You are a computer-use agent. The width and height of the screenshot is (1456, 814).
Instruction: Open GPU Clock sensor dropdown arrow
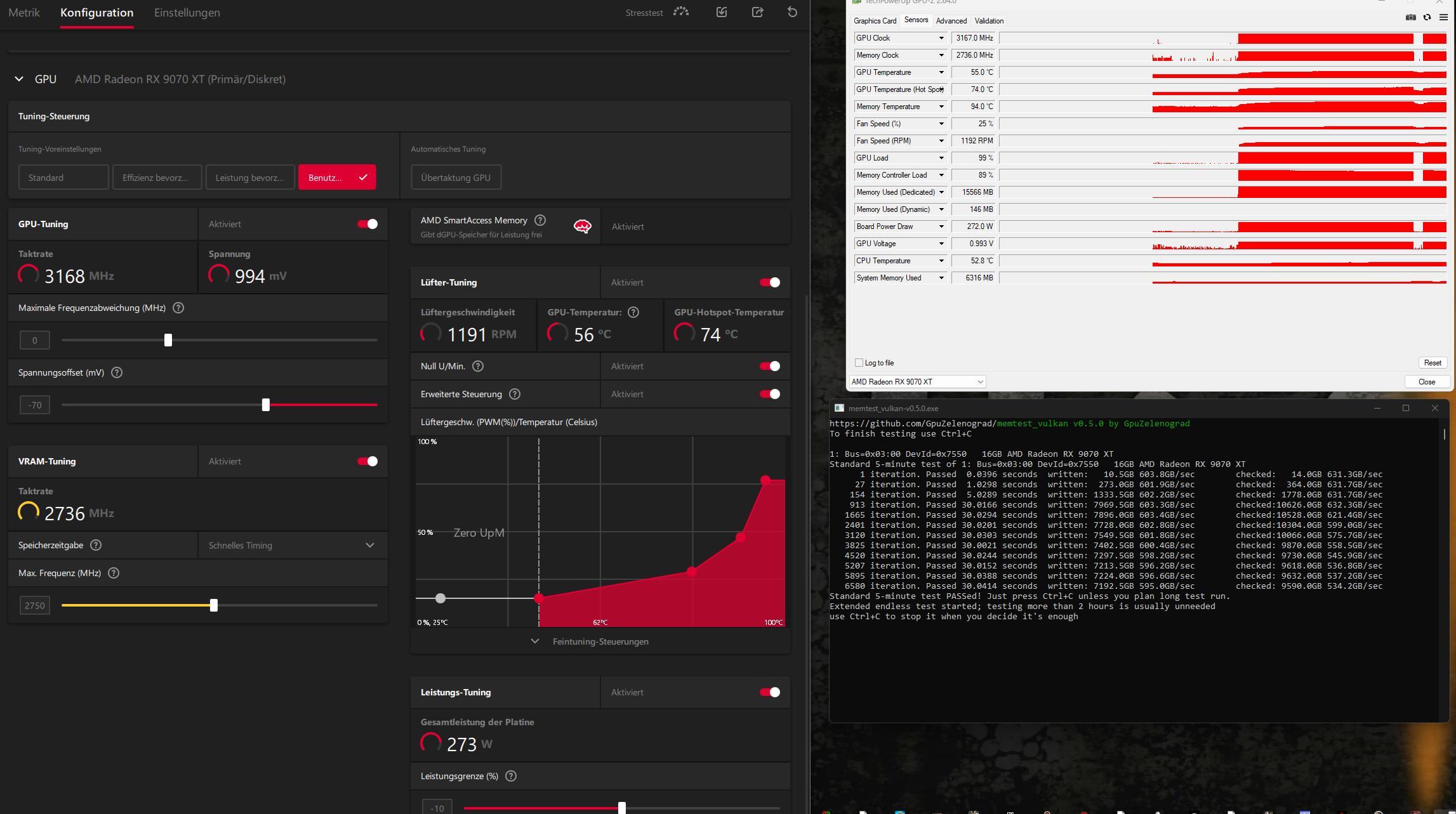point(941,38)
